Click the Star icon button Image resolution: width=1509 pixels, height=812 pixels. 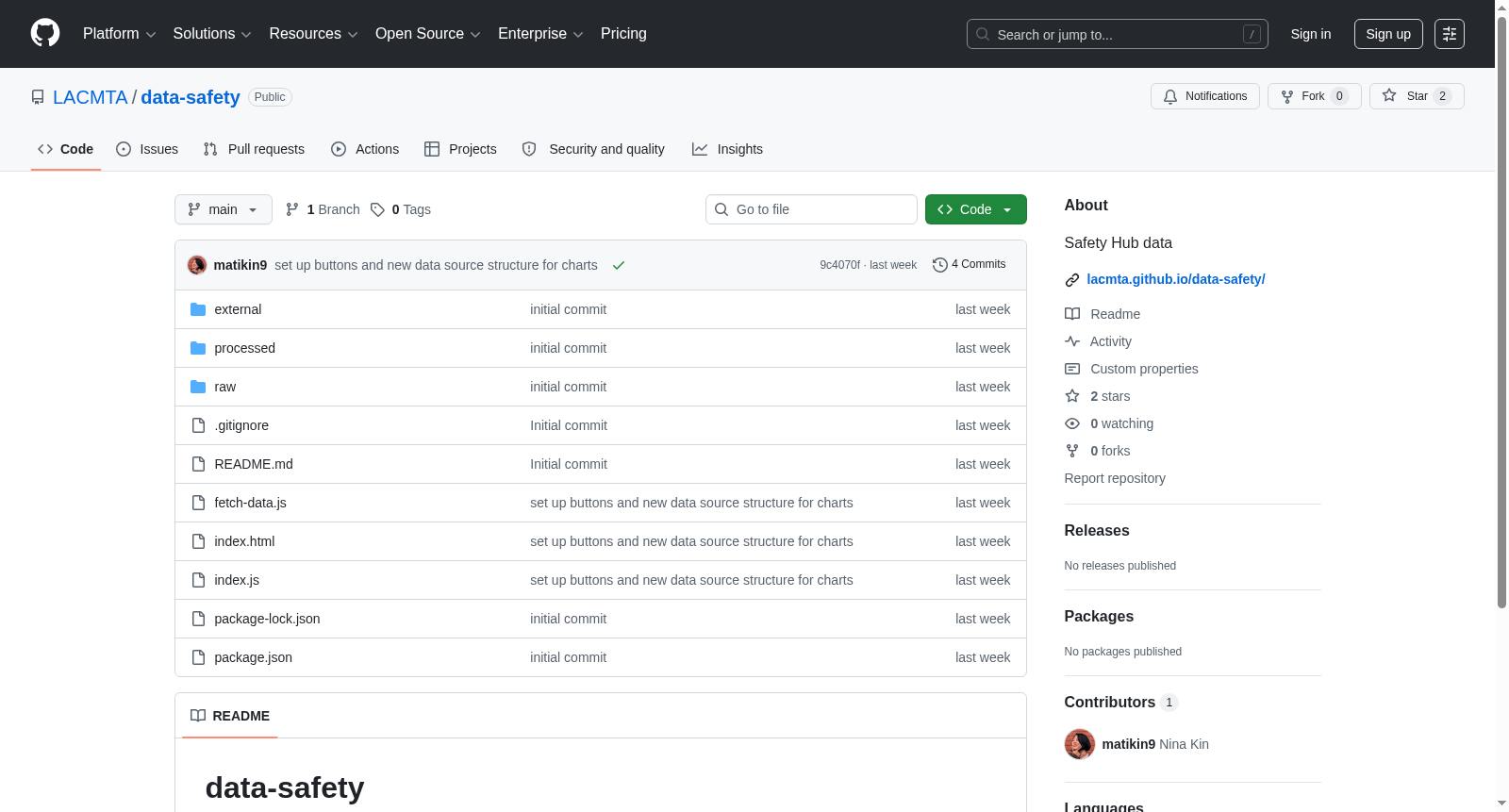click(1417, 96)
